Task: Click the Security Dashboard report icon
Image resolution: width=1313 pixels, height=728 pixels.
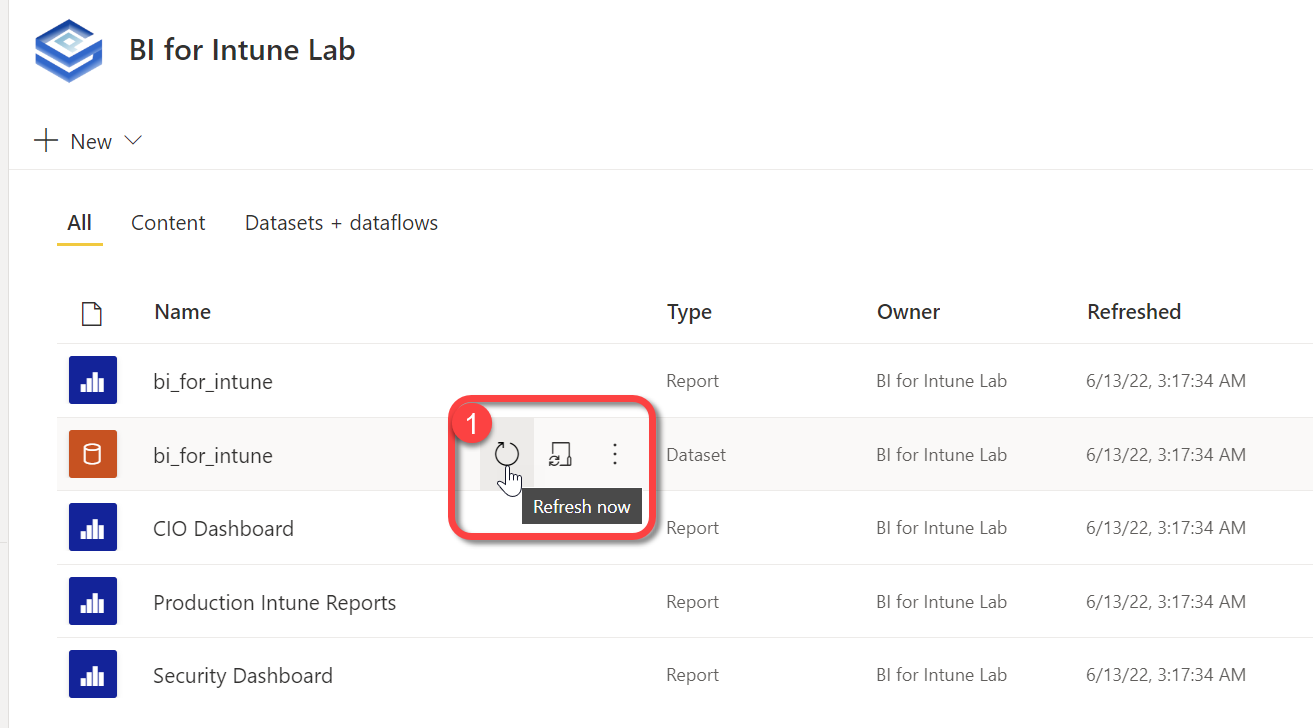Action: click(x=93, y=675)
